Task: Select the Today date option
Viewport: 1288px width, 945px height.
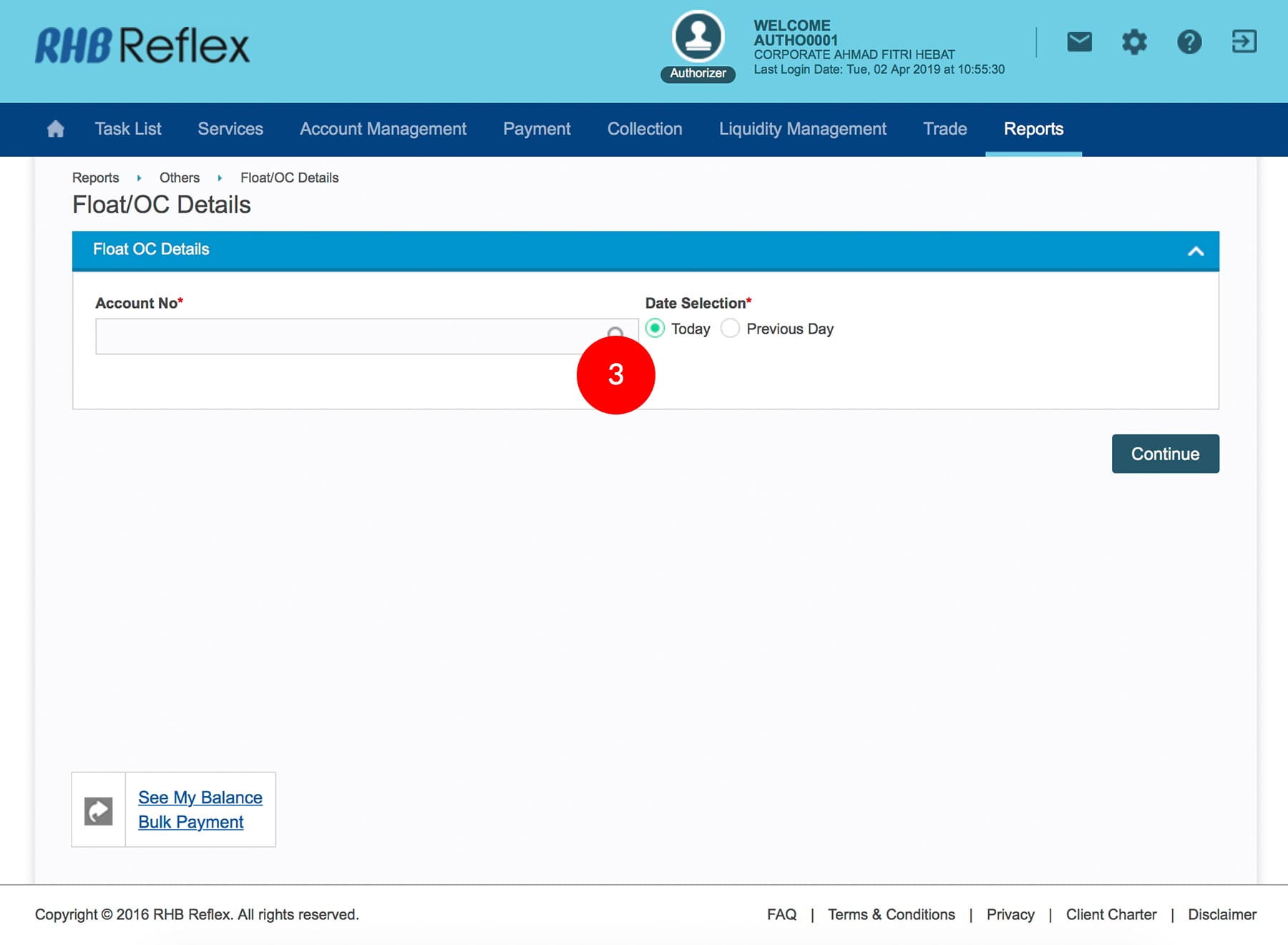Action: 655,329
